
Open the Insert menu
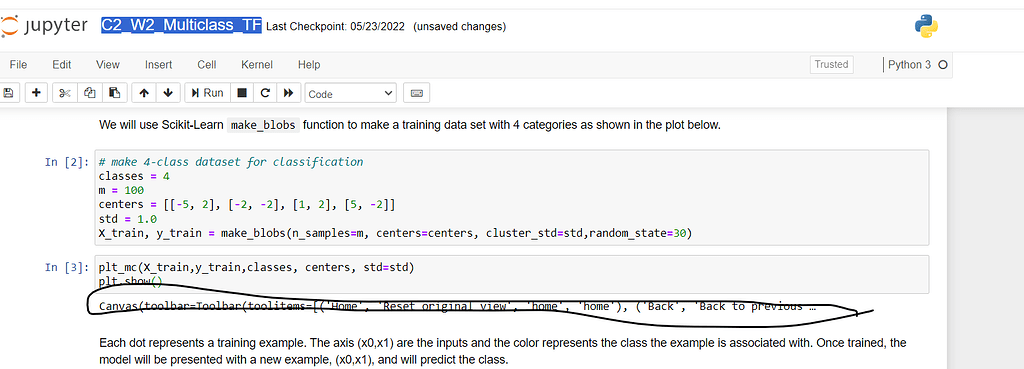tap(159, 65)
